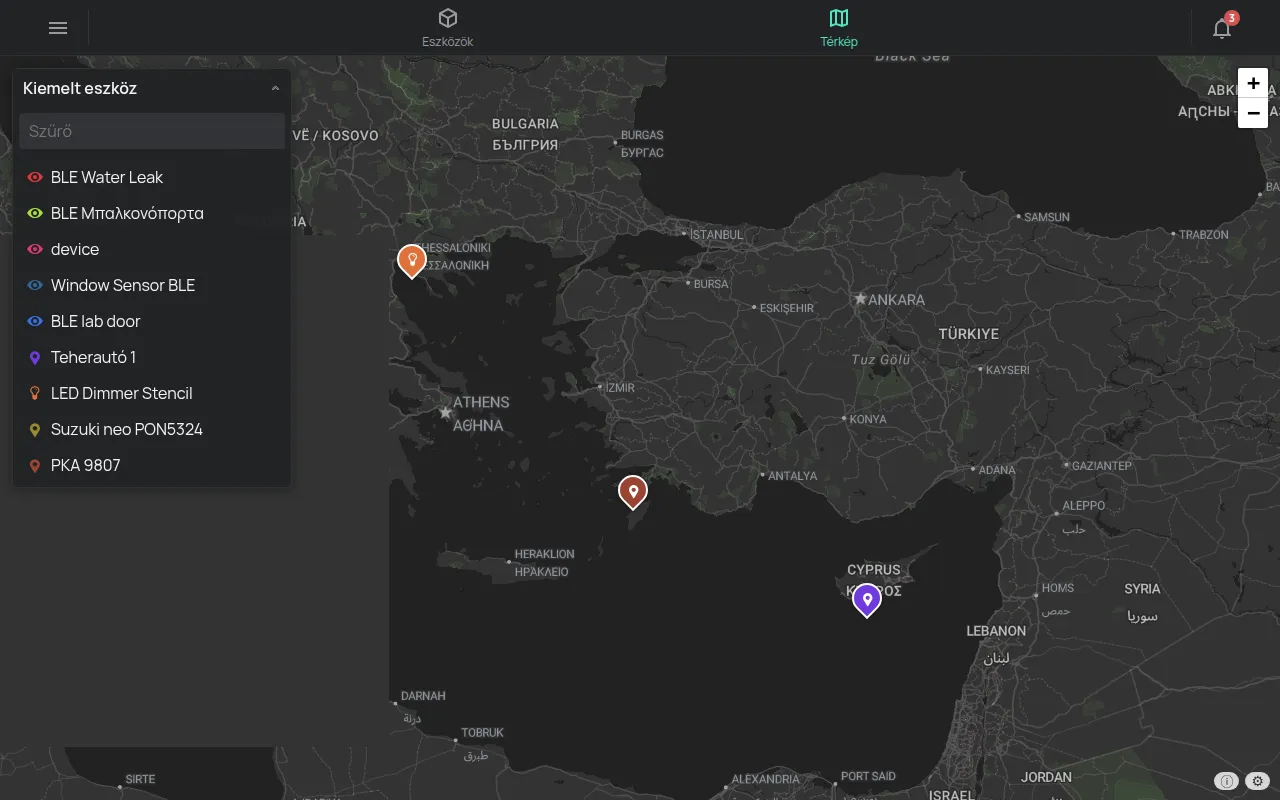The height and width of the screenshot is (800, 1280).
Task: Click the red pin icon for PKA 9807
Action: [x=35, y=465]
